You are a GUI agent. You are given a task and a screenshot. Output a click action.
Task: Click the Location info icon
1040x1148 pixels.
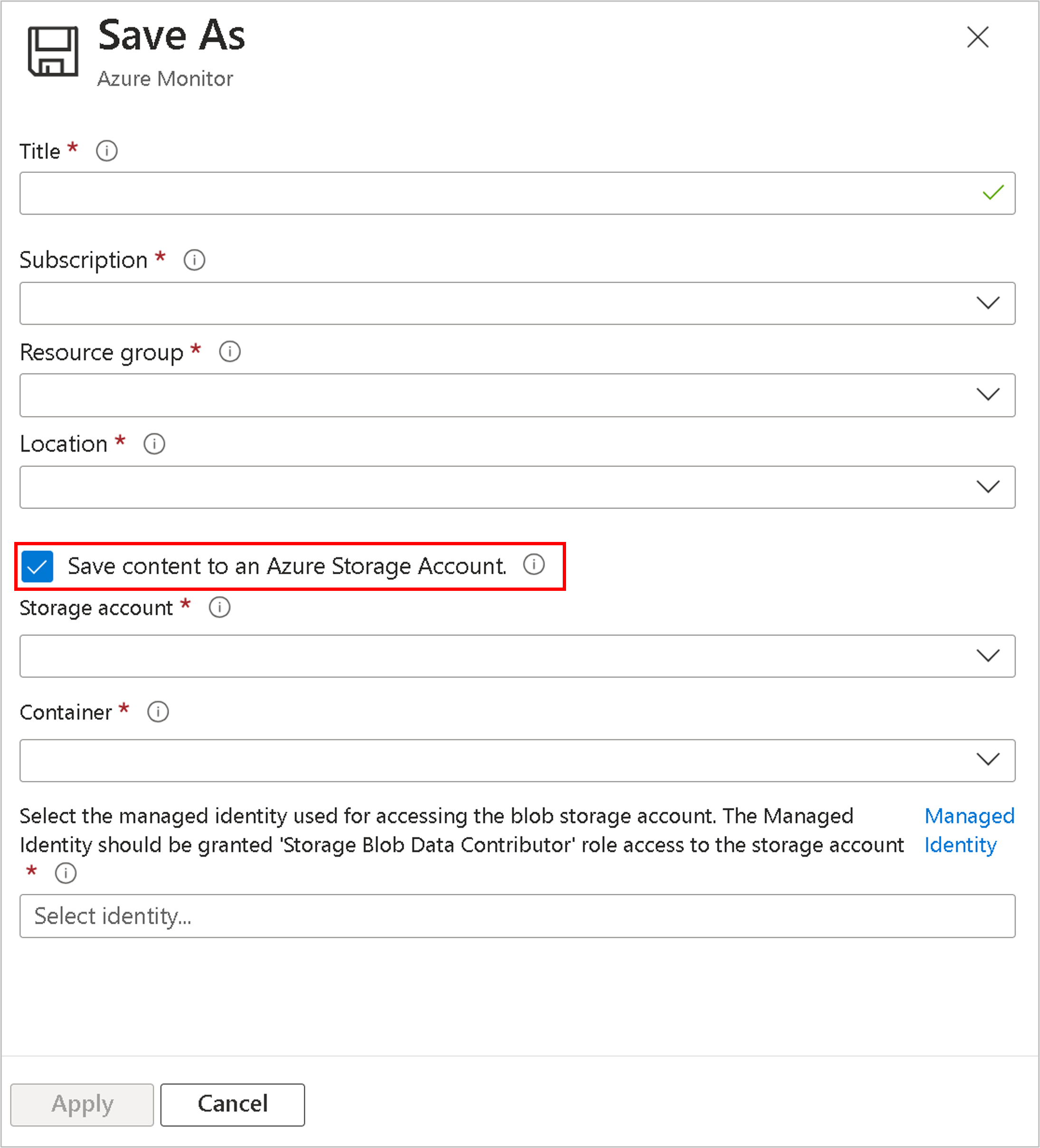pyautogui.click(x=154, y=444)
